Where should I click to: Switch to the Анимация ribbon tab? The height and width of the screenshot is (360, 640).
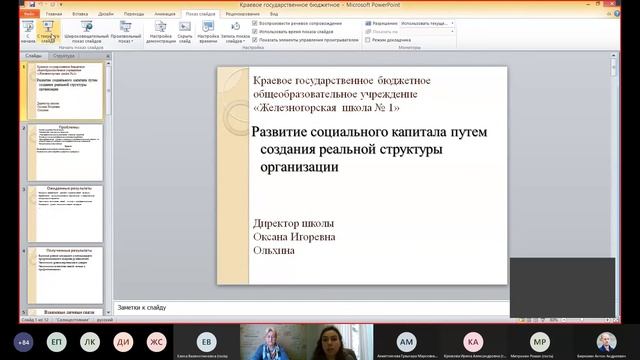(x=165, y=14)
